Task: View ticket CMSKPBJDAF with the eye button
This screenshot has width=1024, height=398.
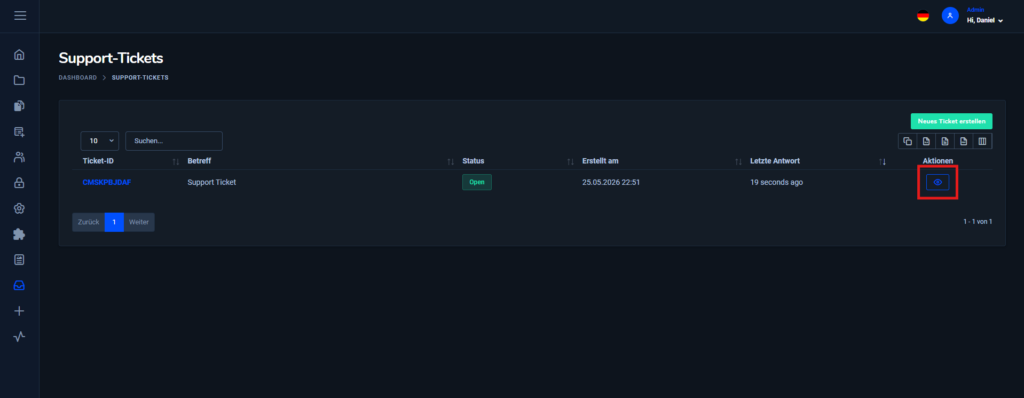Action: [x=937, y=182]
